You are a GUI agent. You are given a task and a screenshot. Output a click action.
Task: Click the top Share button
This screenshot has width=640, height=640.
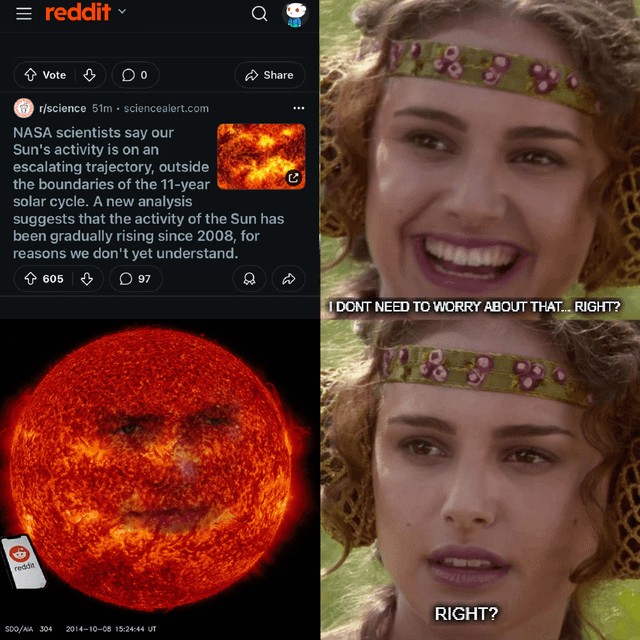tap(269, 75)
